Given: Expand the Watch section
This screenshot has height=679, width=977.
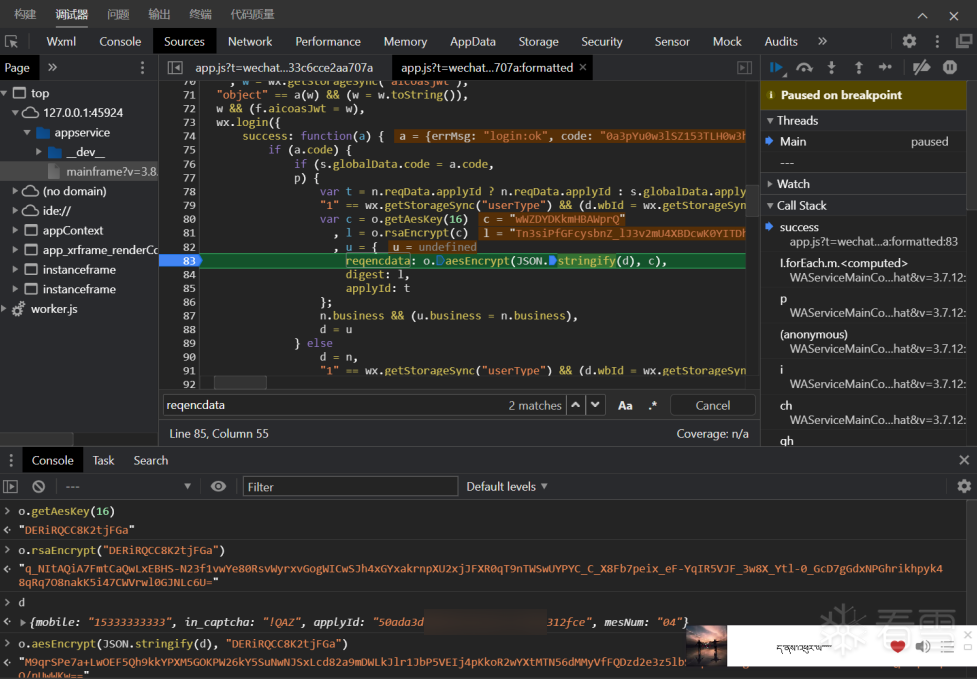Looking at the screenshot, I should click(793, 184).
